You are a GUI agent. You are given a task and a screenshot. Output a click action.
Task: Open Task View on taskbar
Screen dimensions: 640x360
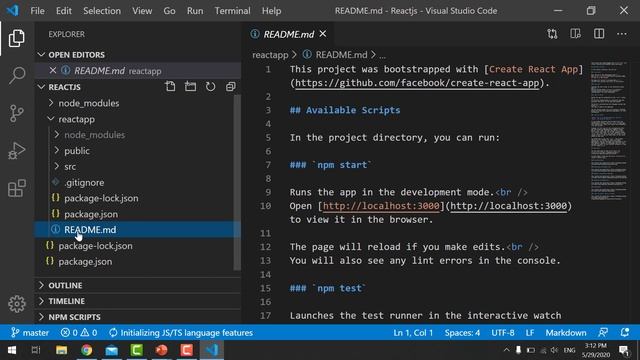pyautogui.click(x=36, y=350)
